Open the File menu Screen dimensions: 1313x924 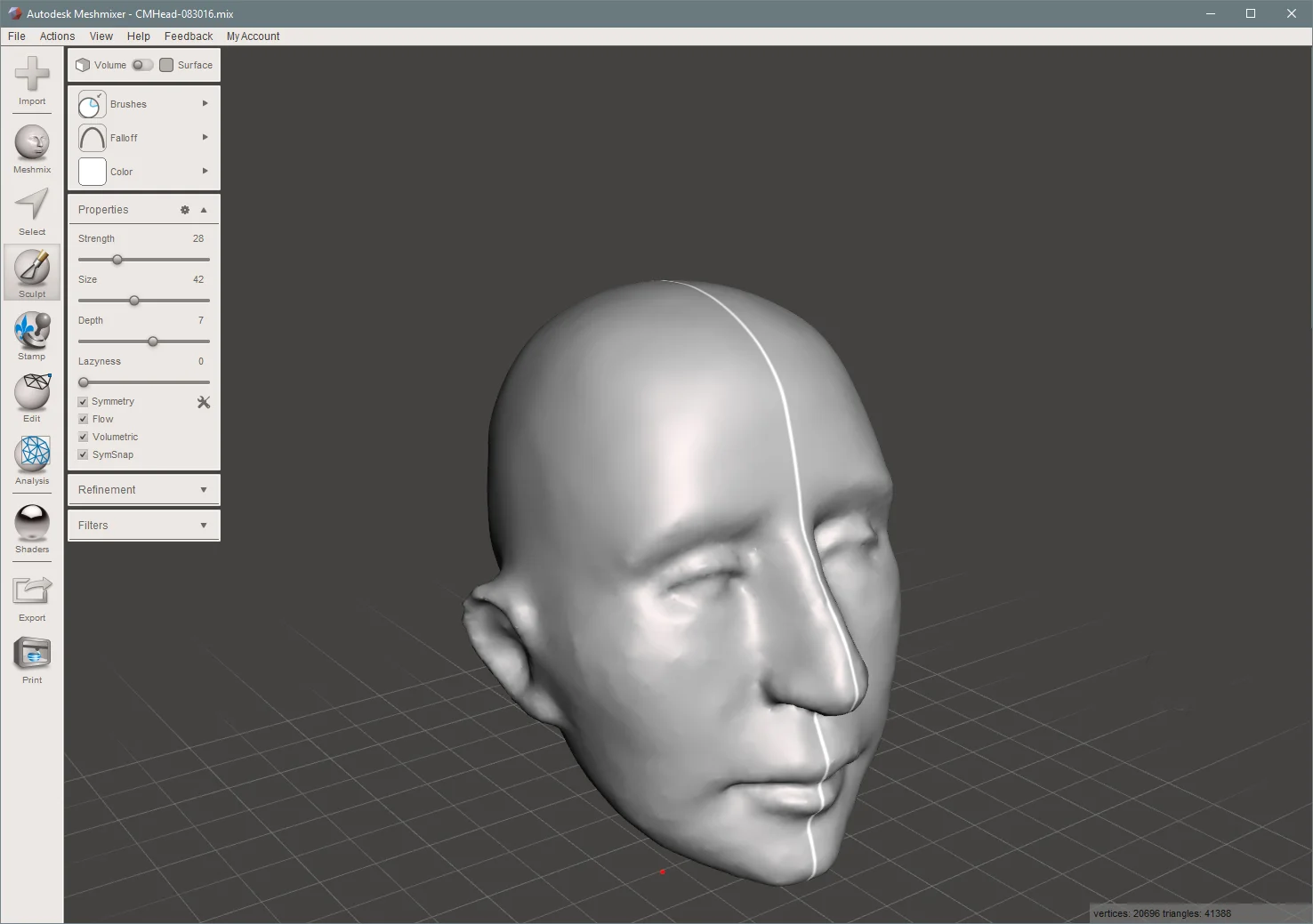[x=17, y=36]
